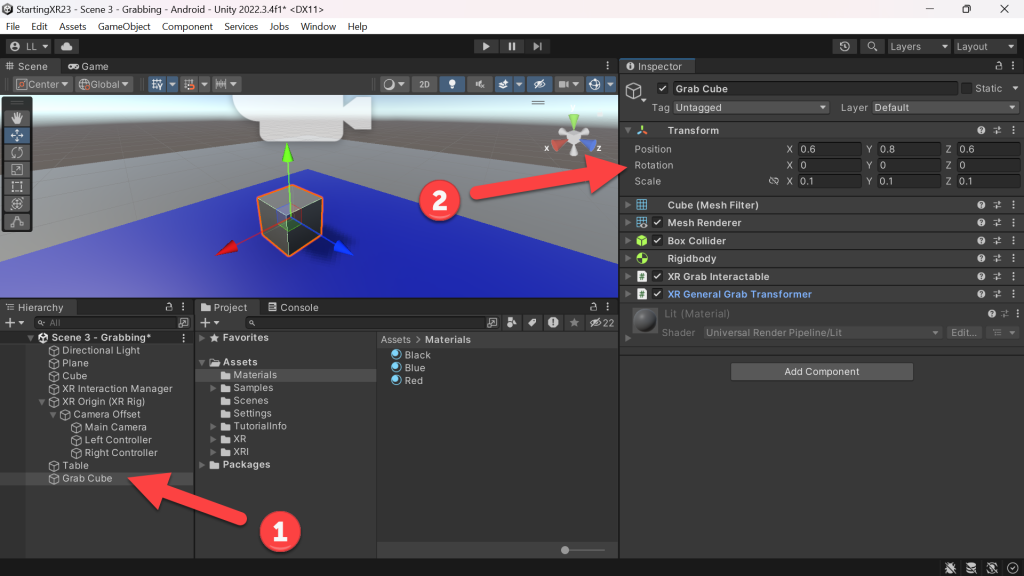The height and width of the screenshot is (576, 1024).
Task: Toggle 2D scene view mode
Action: tap(424, 84)
